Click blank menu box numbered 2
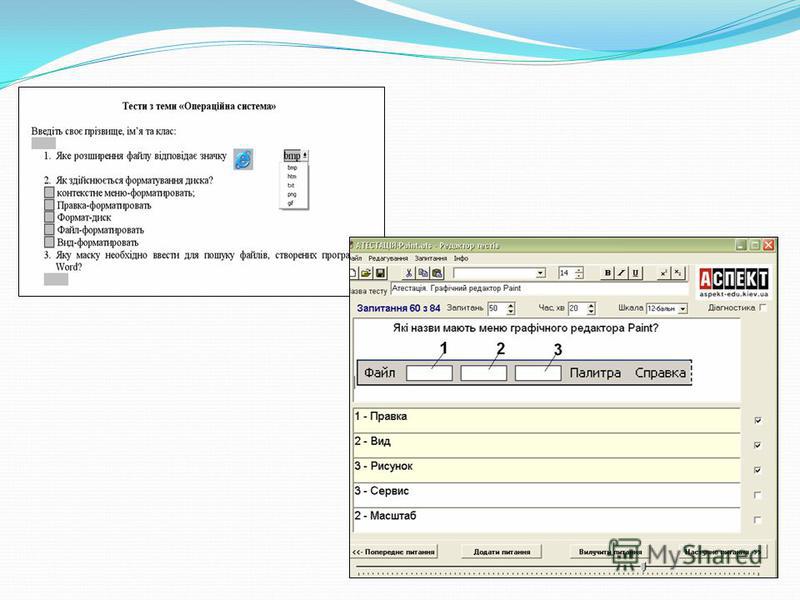 pyautogui.click(x=484, y=372)
